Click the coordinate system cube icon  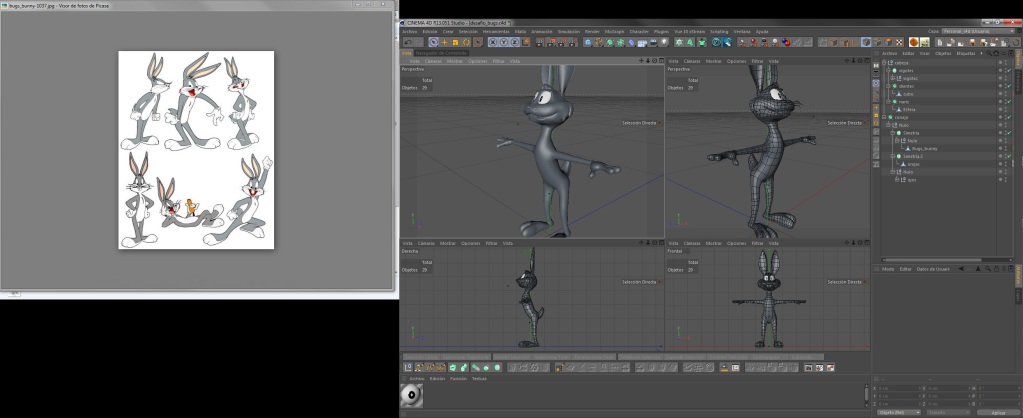[525, 42]
